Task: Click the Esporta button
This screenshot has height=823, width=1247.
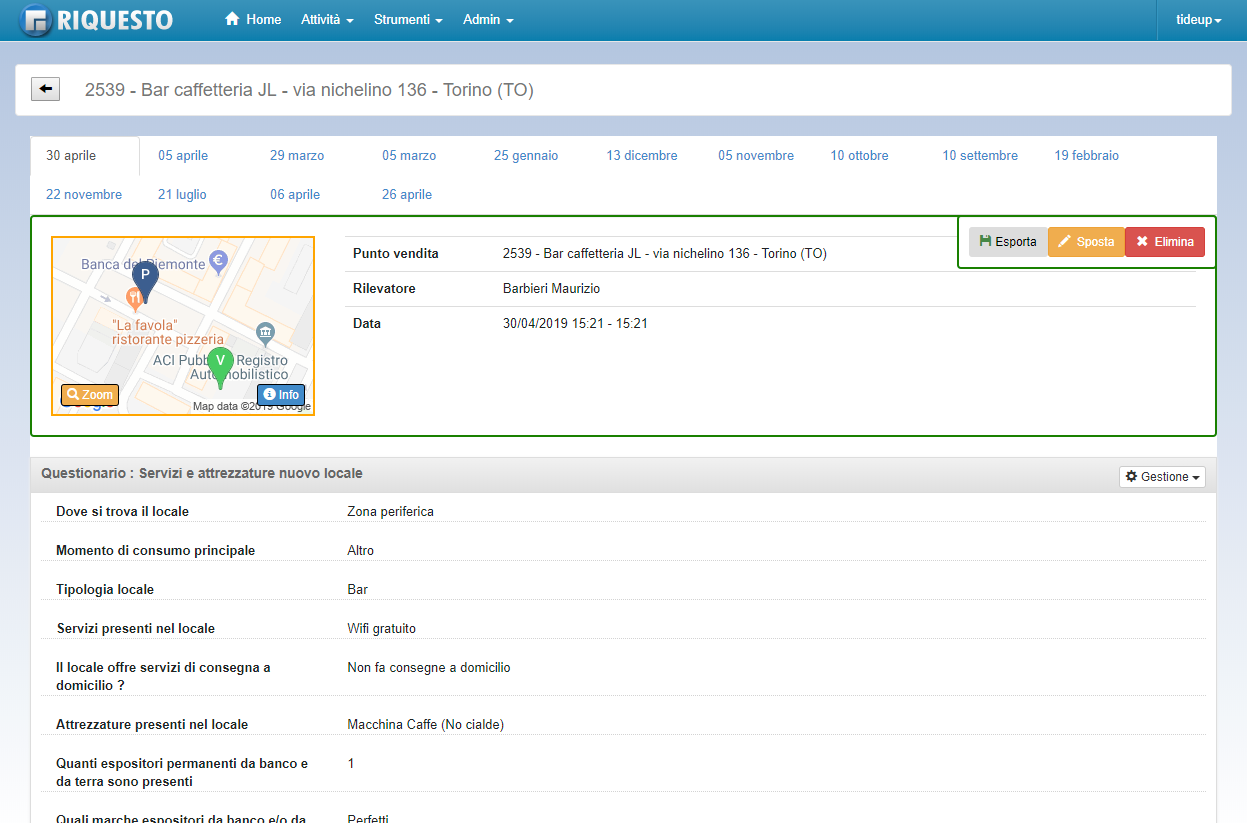Action: click(x=1008, y=242)
